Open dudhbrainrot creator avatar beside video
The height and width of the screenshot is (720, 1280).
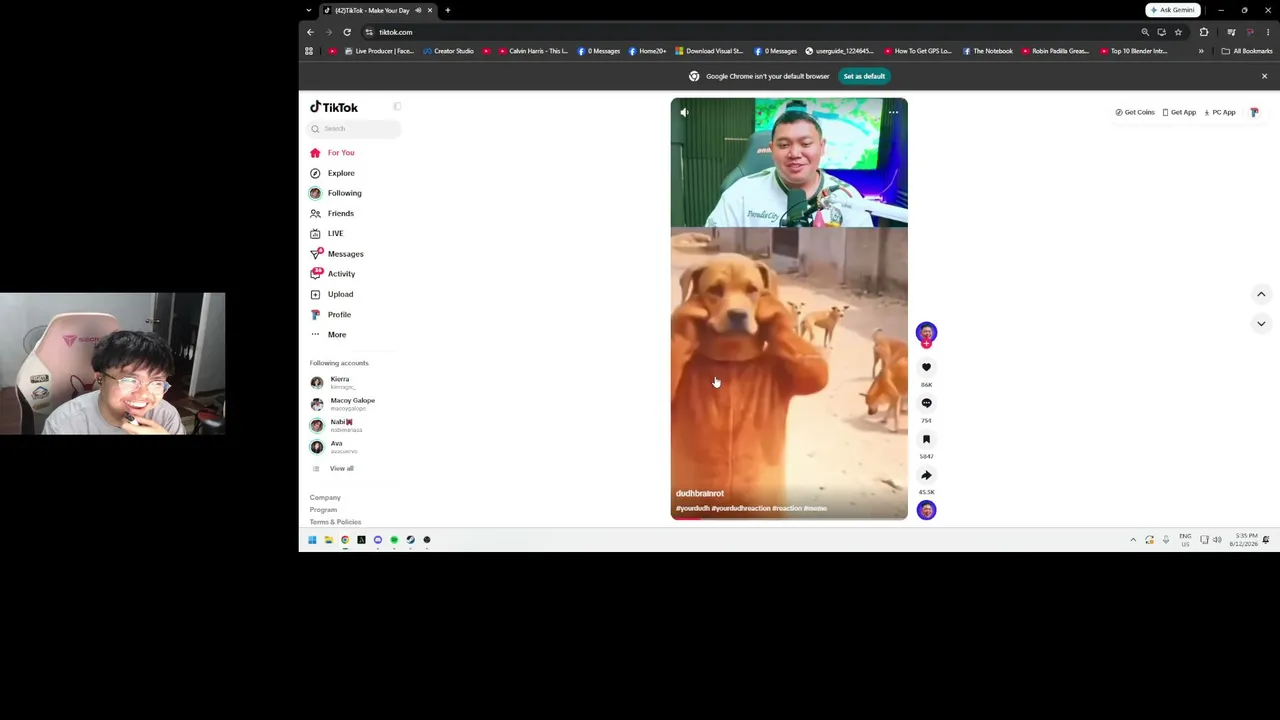coord(926,332)
